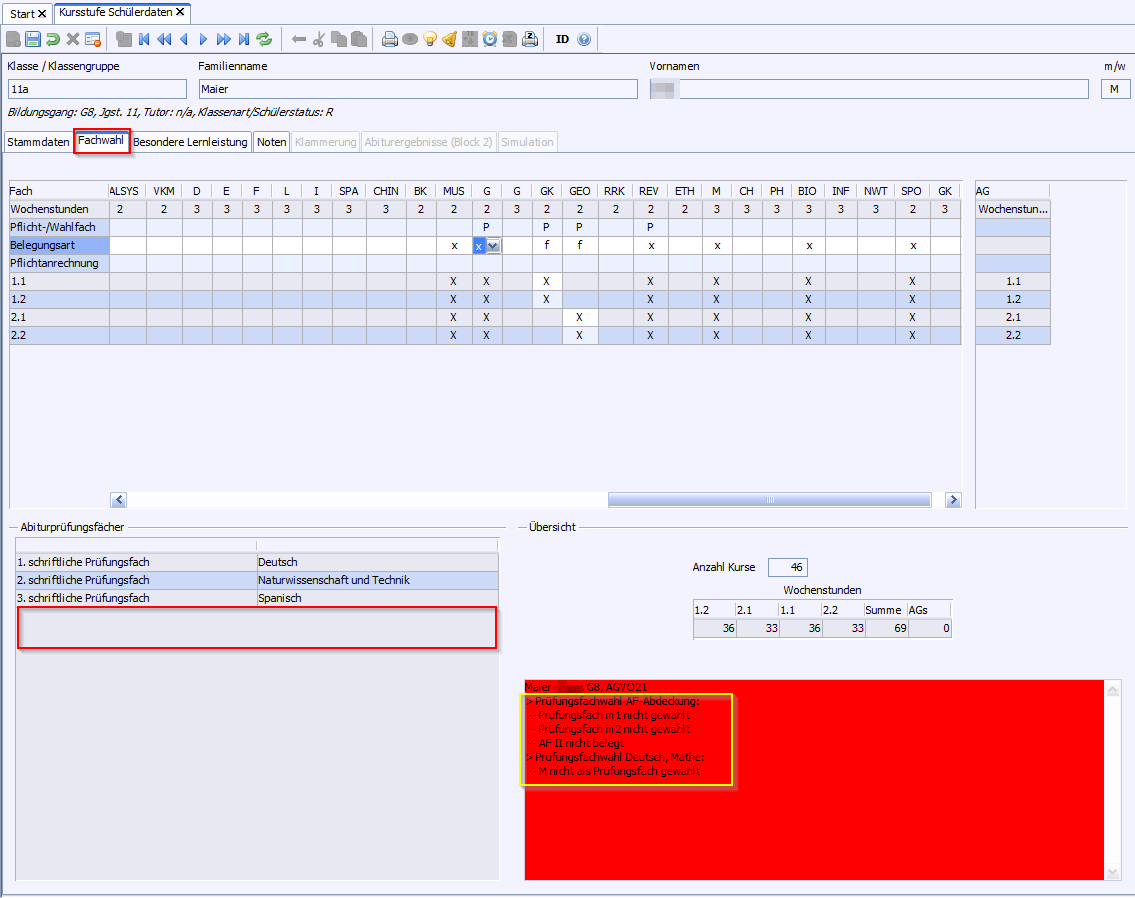
Task: Click the light bulb icon
Action: [x=430, y=39]
